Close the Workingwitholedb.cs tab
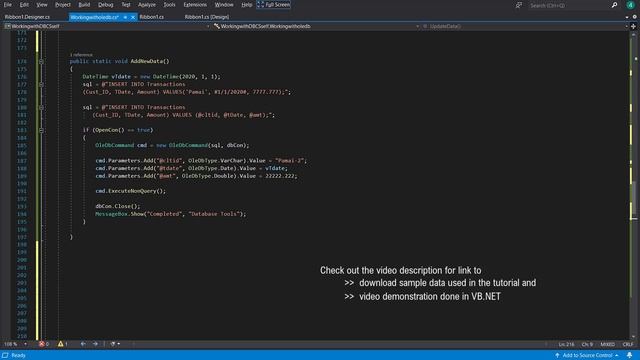This screenshot has height=360, width=640. coord(133,17)
